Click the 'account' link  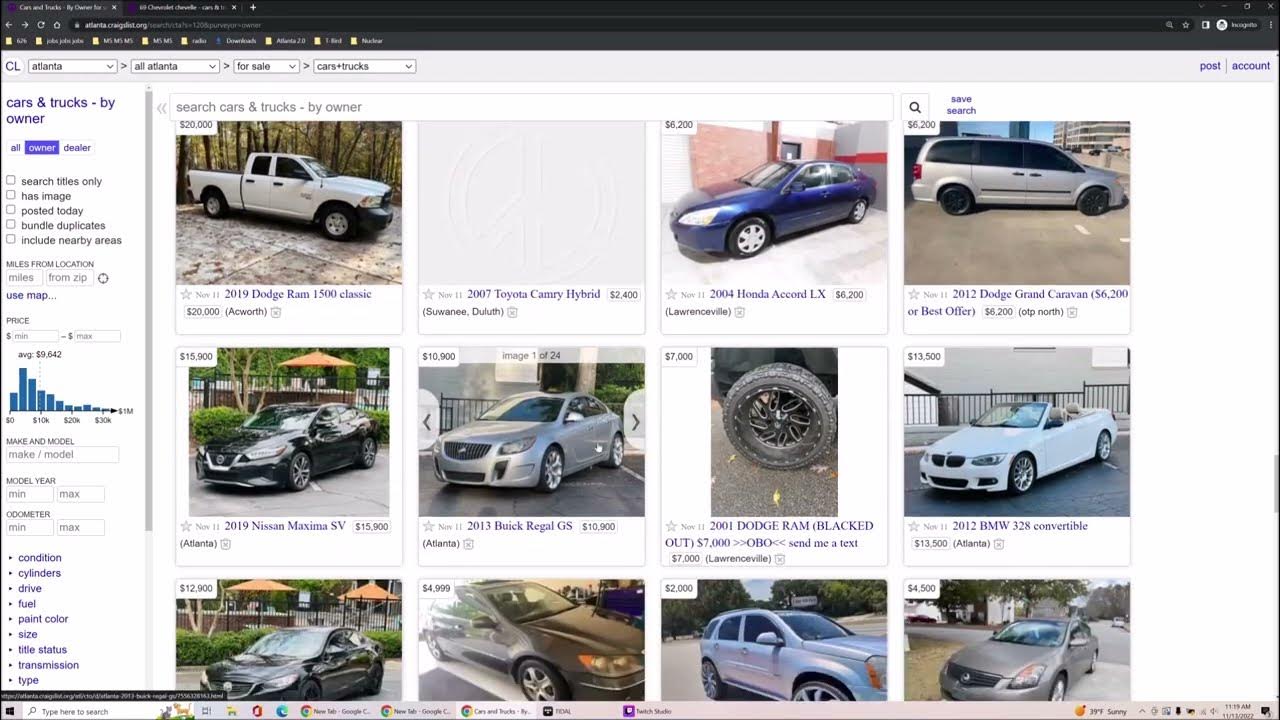[1250, 66]
